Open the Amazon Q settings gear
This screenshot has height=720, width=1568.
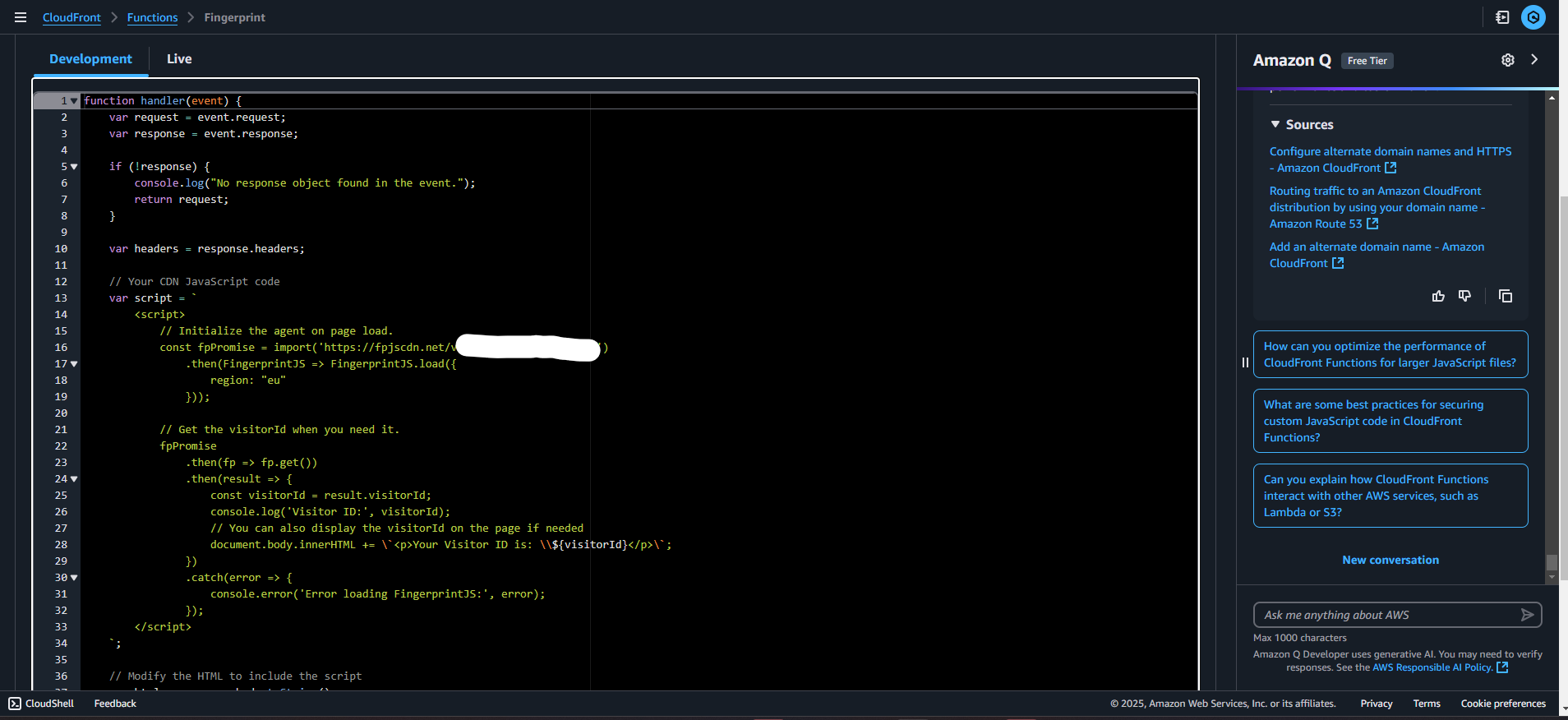pos(1508,60)
